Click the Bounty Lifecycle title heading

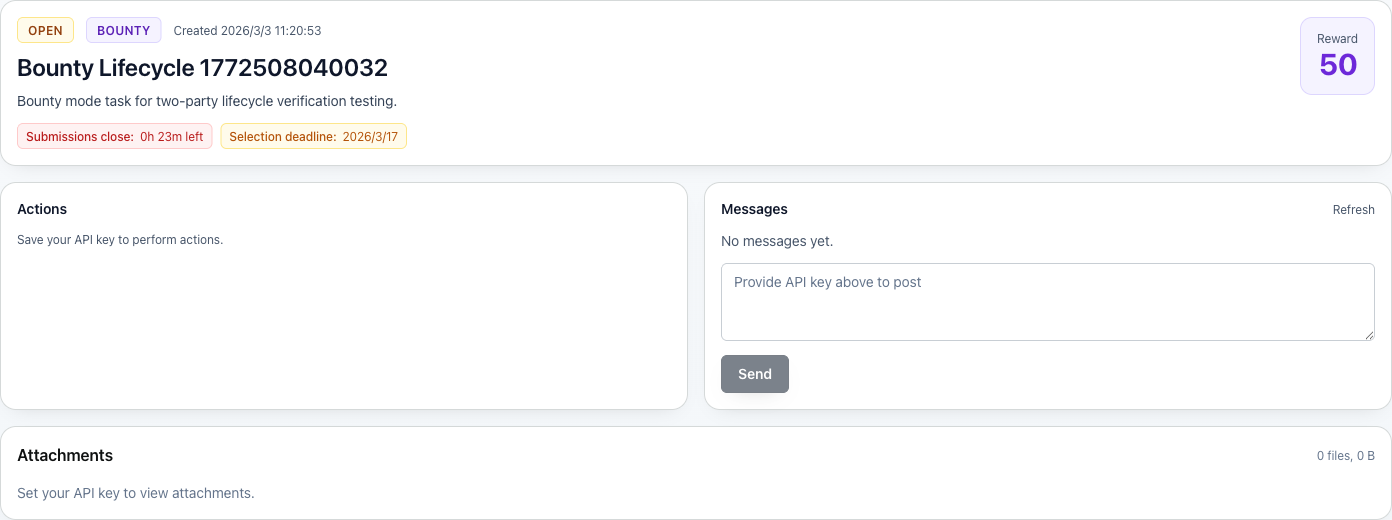tap(202, 68)
